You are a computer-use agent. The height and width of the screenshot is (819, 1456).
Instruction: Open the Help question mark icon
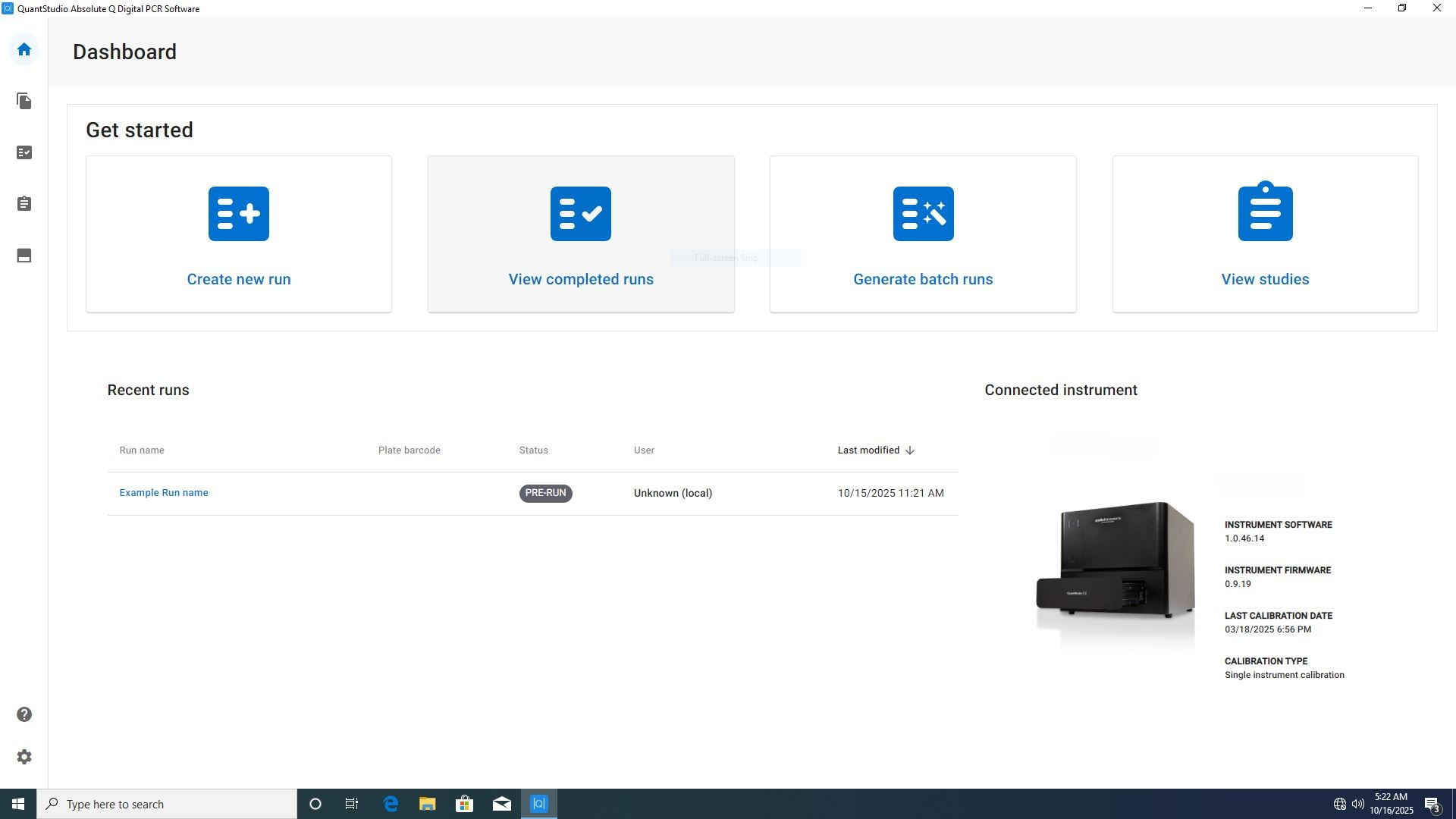(x=24, y=714)
